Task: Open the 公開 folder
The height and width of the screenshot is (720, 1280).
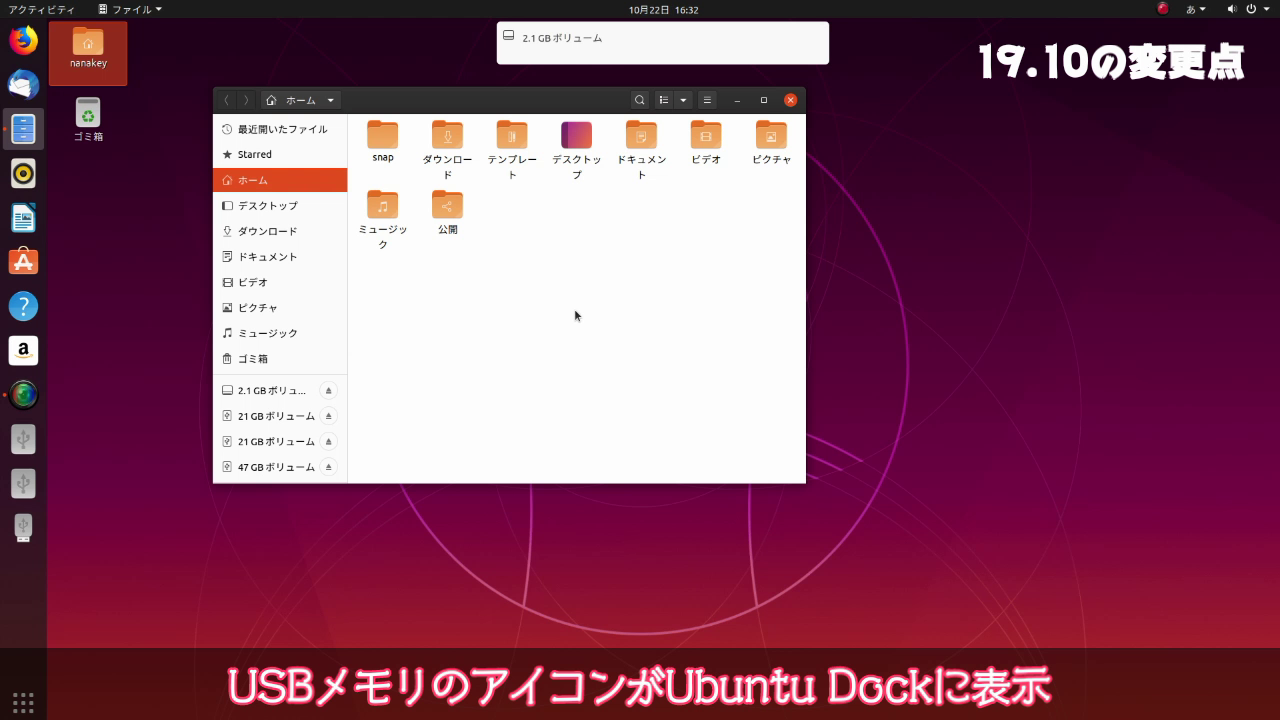Action: tap(447, 212)
